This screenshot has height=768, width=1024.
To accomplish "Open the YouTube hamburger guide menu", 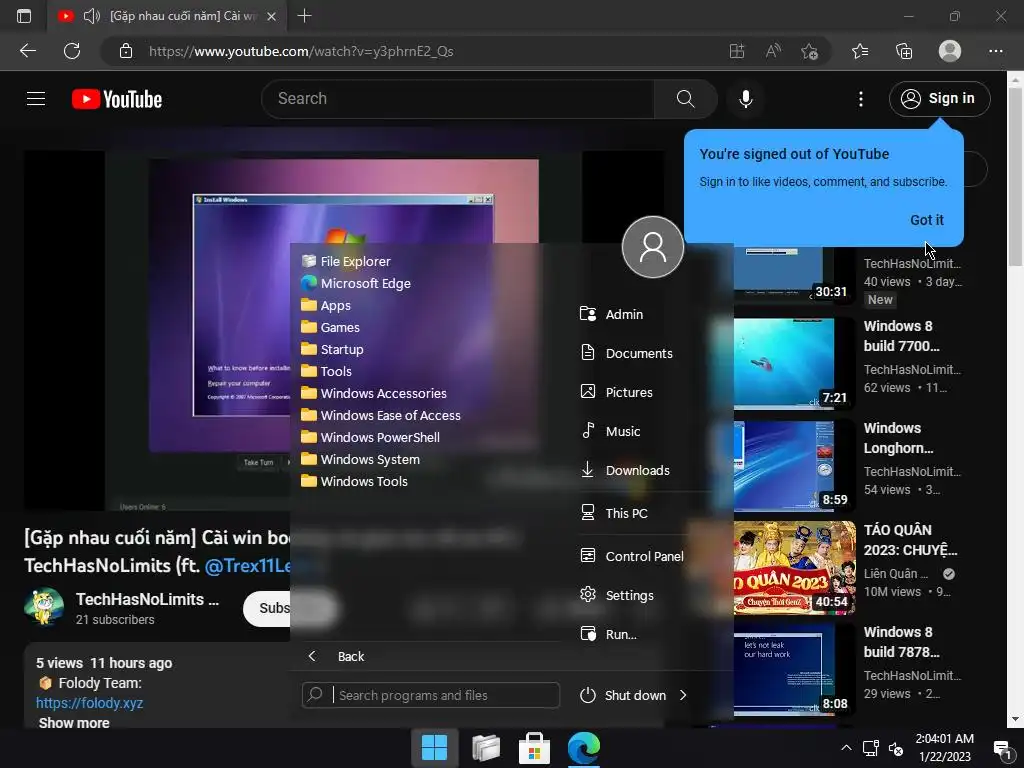I will [36, 99].
